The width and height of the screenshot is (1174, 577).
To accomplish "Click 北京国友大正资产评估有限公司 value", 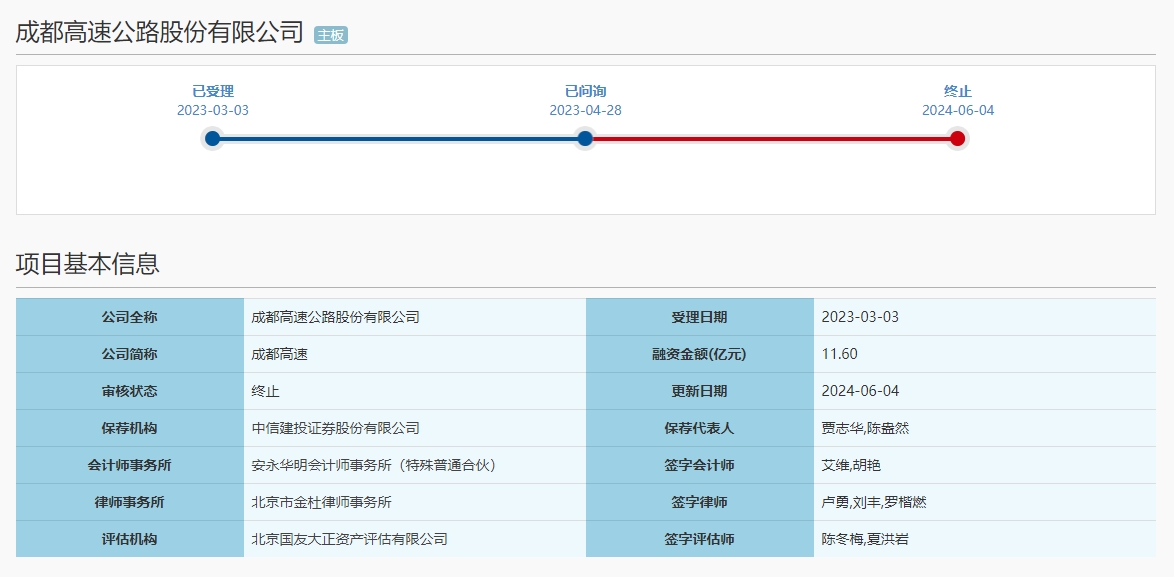I will click(x=350, y=539).
